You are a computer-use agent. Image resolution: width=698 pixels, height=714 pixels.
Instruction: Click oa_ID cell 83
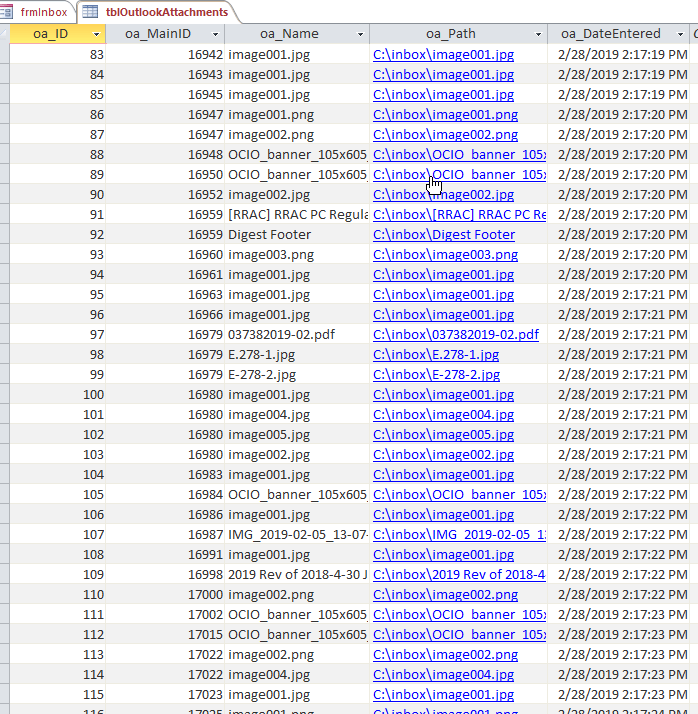(x=58, y=55)
